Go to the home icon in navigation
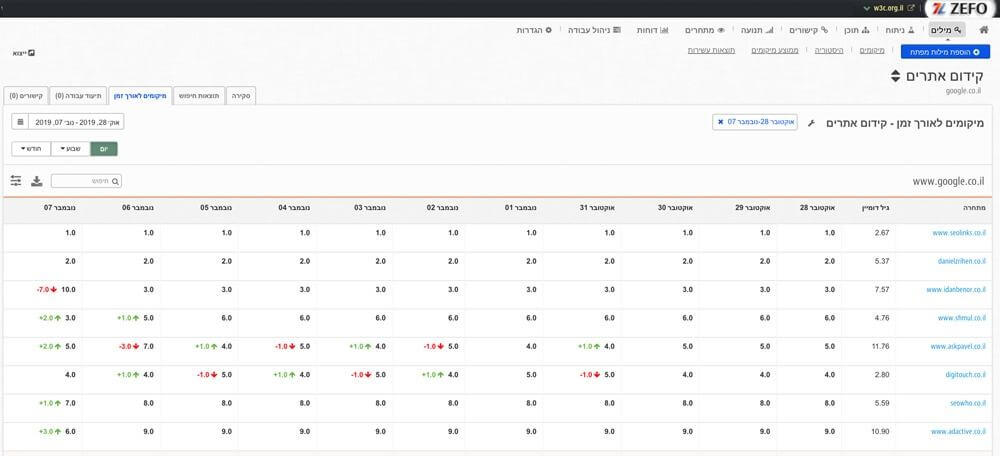The height and width of the screenshot is (456, 1000). (983, 30)
